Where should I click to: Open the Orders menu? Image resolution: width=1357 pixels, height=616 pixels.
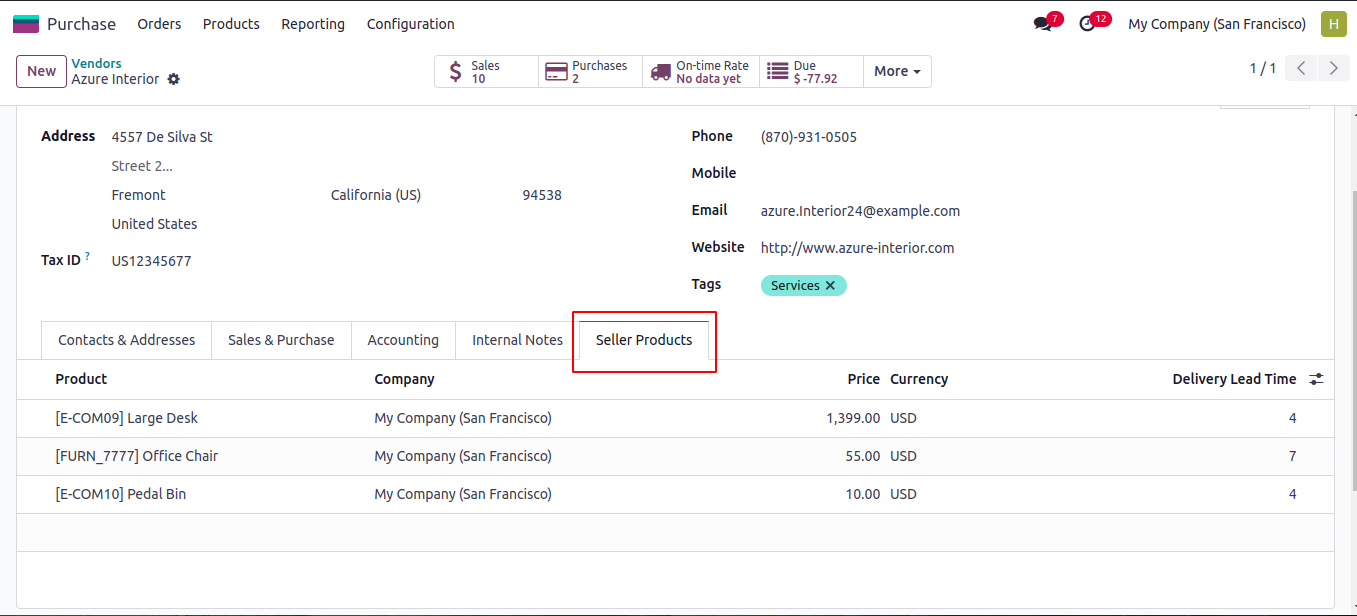pyautogui.click(x=159, y=24)
